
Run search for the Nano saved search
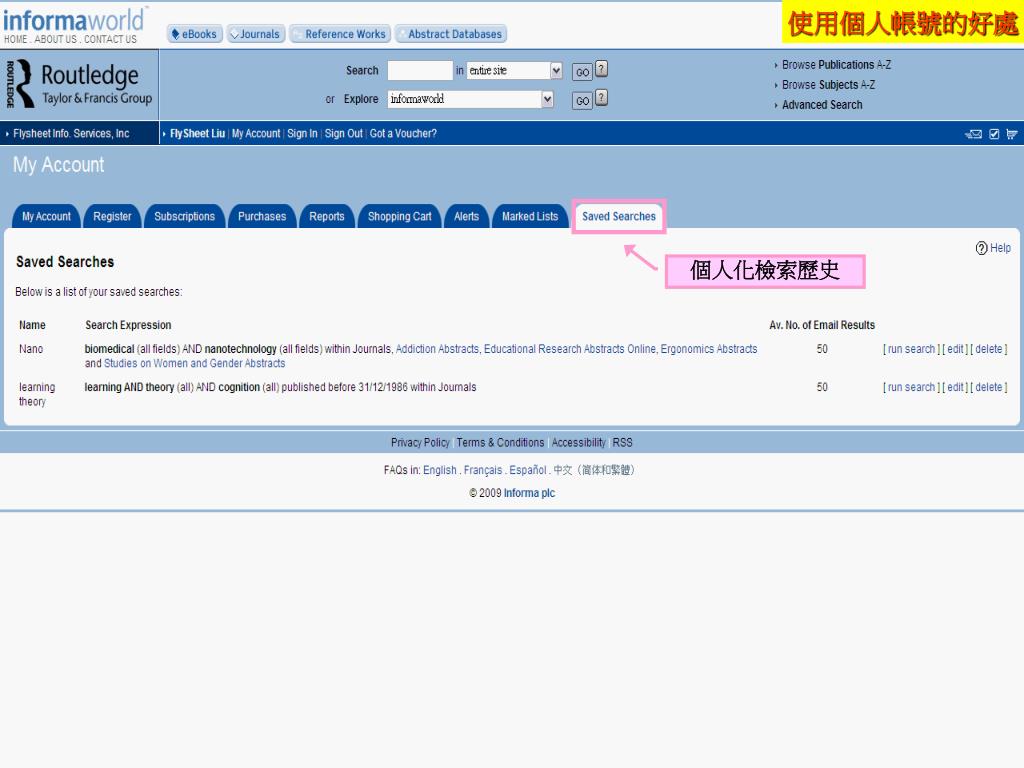coord(911,349)
